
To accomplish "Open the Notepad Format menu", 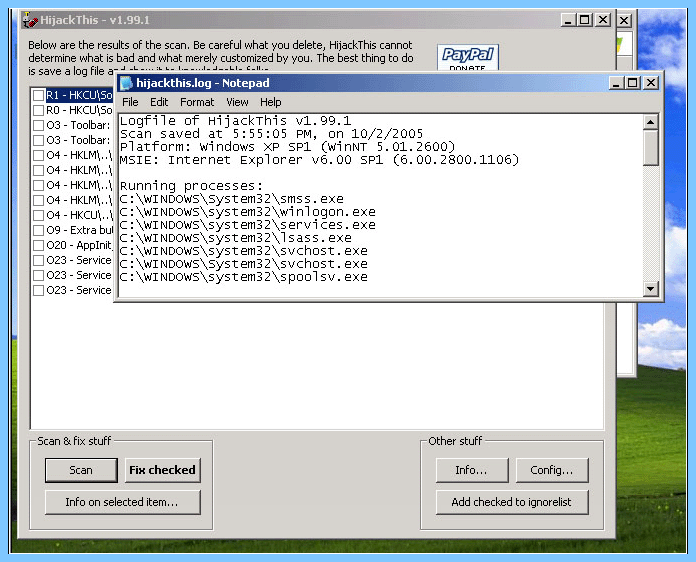I will [197, 102].
